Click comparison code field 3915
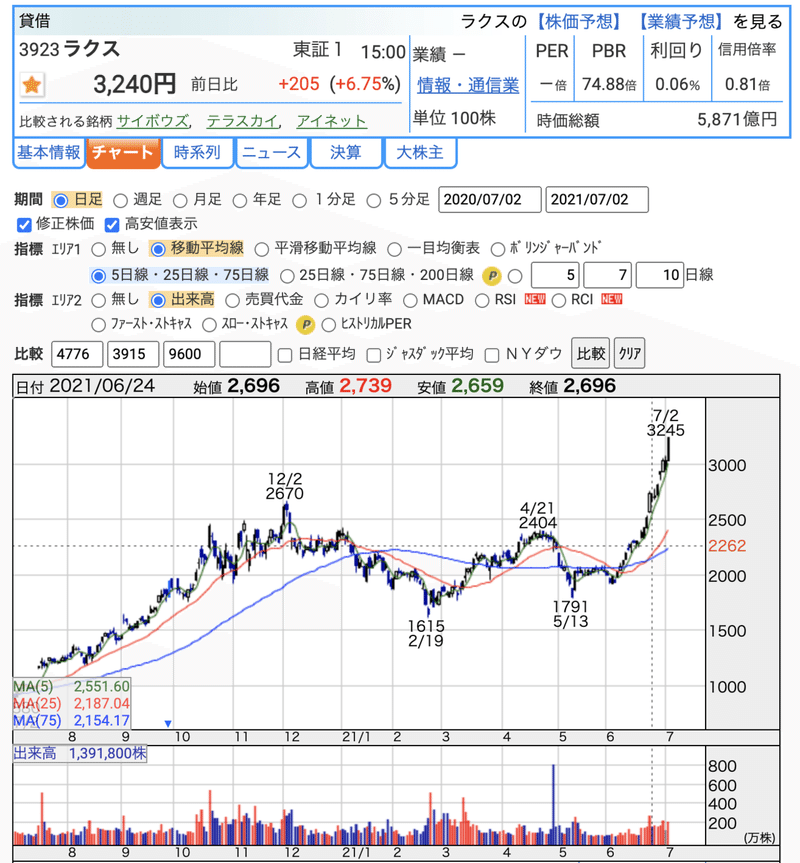The image size is (800, 863). (133, 354)
